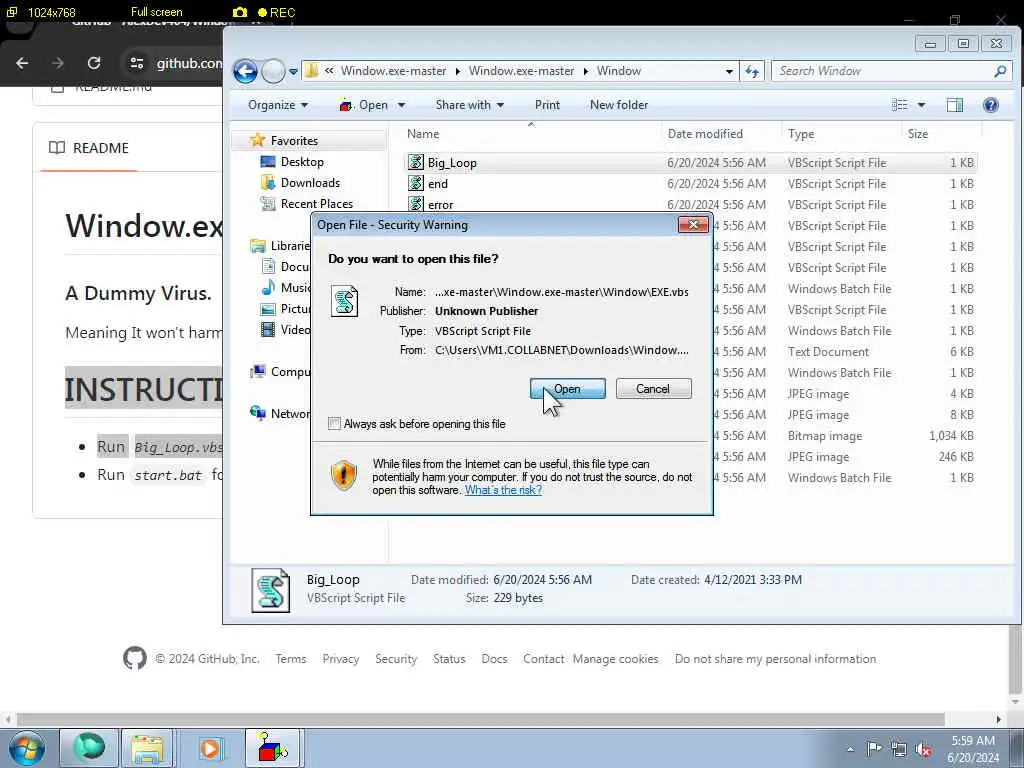Click Print in Explorer toolbar

(x=547, y=105)
